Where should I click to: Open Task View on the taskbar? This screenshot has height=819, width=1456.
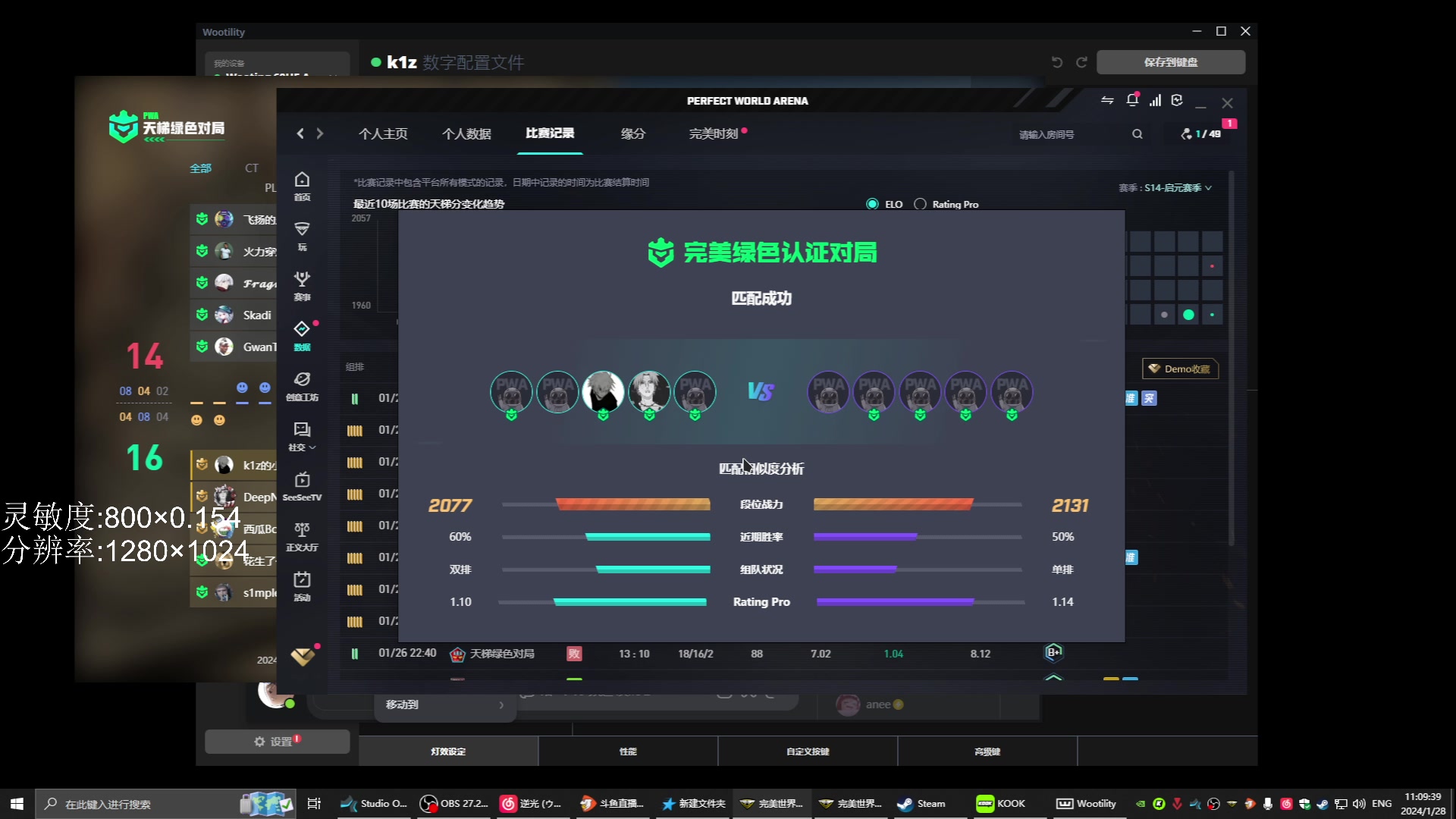click(x=314, y=804)
